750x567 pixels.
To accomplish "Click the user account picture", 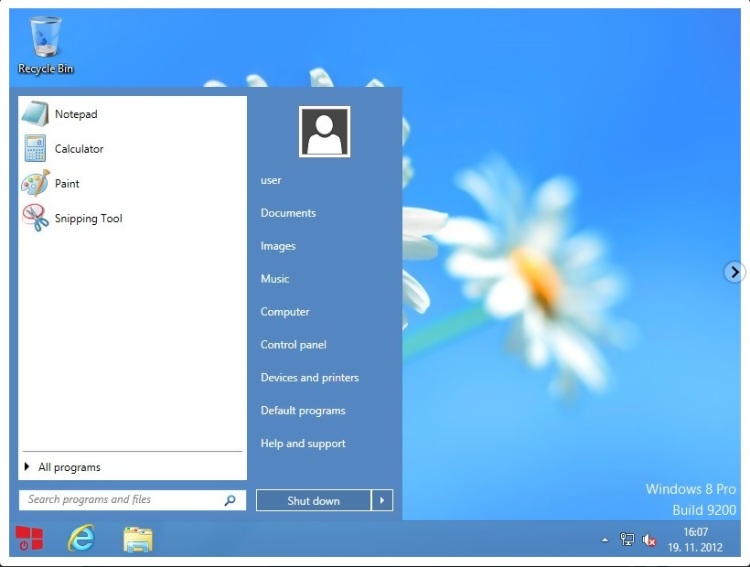I will pyautogui.click(x=324, y=132).
